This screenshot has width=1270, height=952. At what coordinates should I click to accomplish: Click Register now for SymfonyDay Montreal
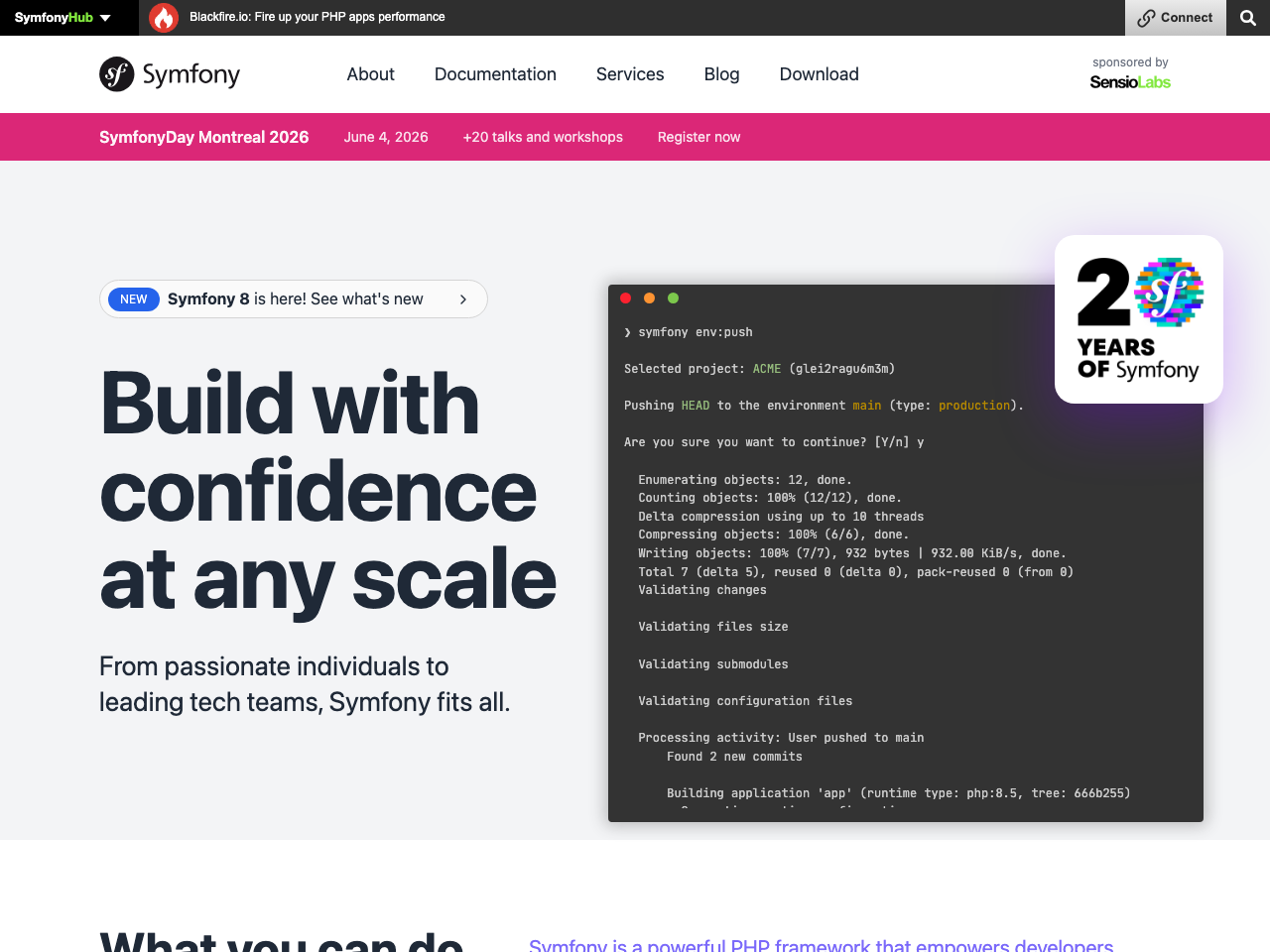click(x=698, y=137)
